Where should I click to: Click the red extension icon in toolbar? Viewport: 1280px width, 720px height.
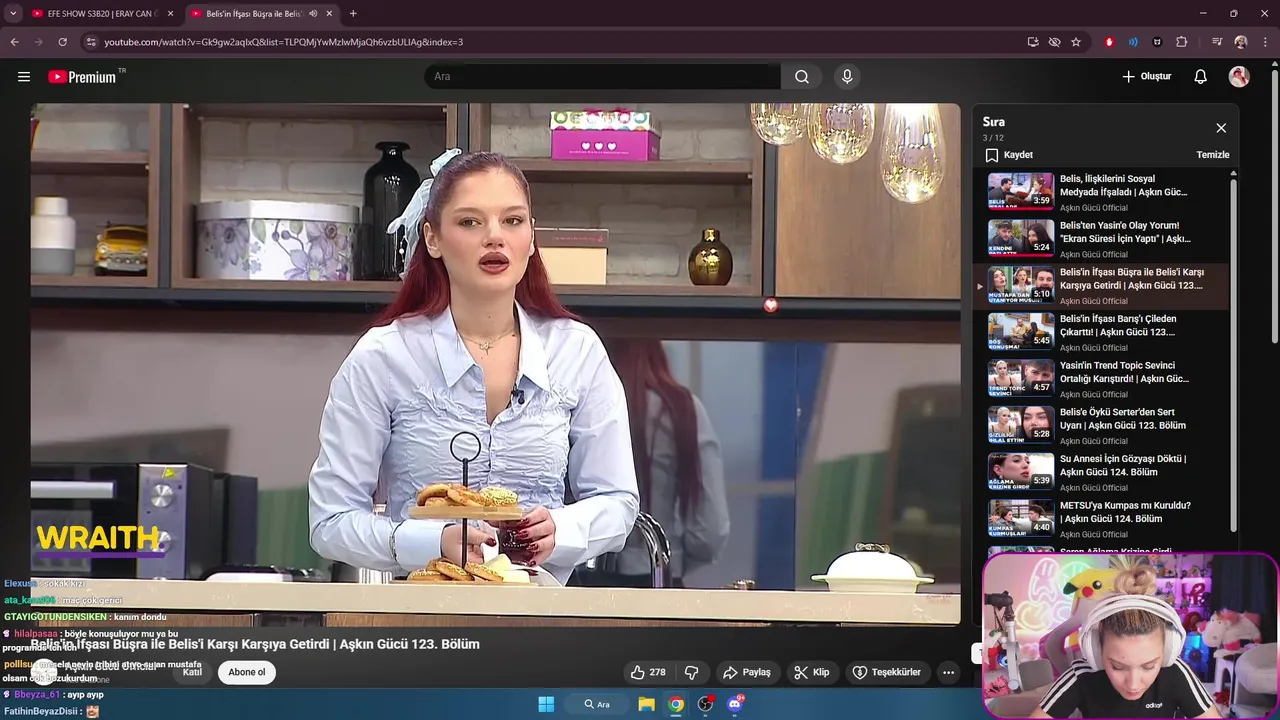1109,42
